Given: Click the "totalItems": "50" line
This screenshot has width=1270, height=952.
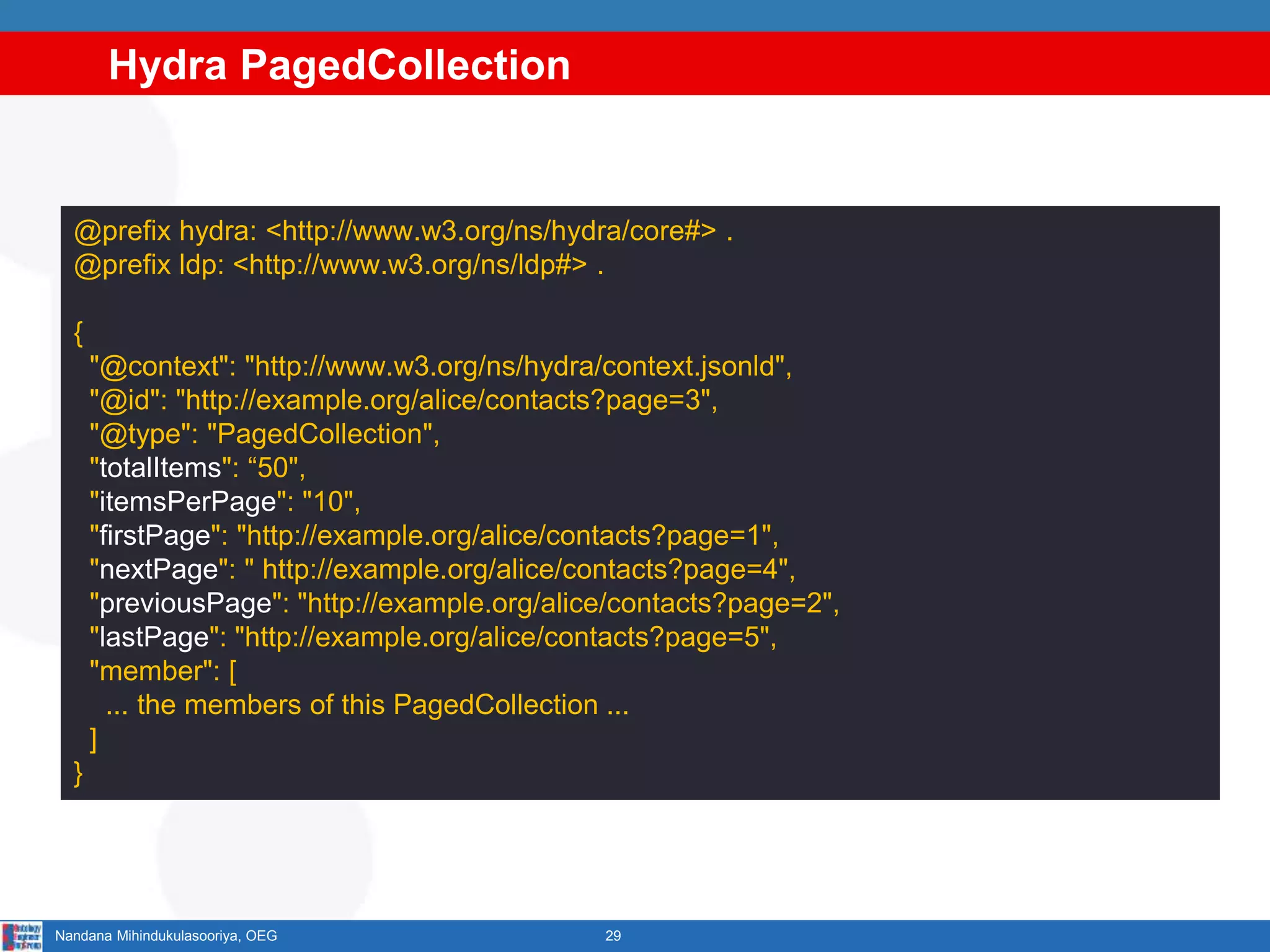Looking at the screenshot, I should 197,468.
